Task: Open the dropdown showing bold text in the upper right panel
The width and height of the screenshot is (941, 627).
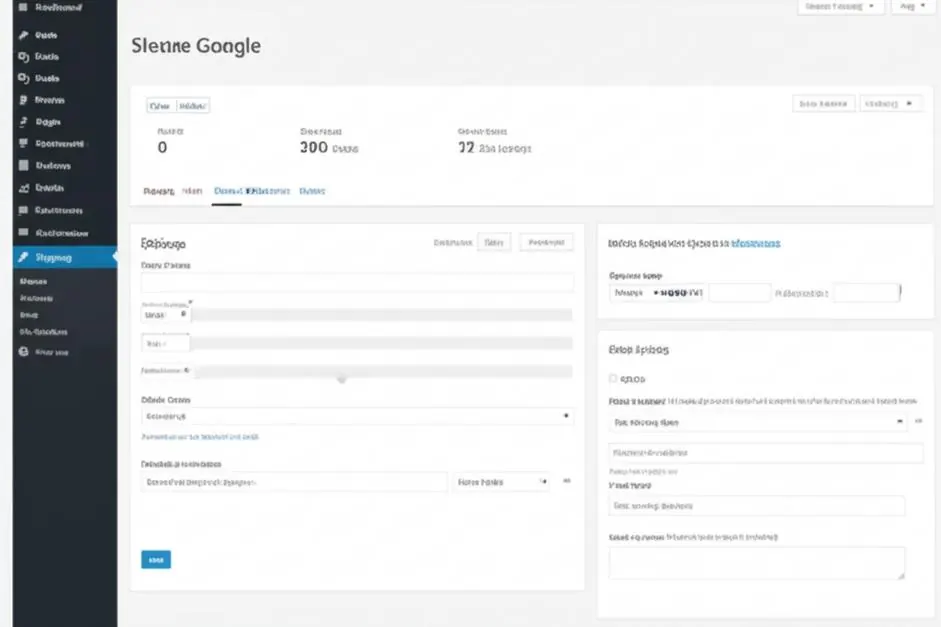Action: click(657, 293)
